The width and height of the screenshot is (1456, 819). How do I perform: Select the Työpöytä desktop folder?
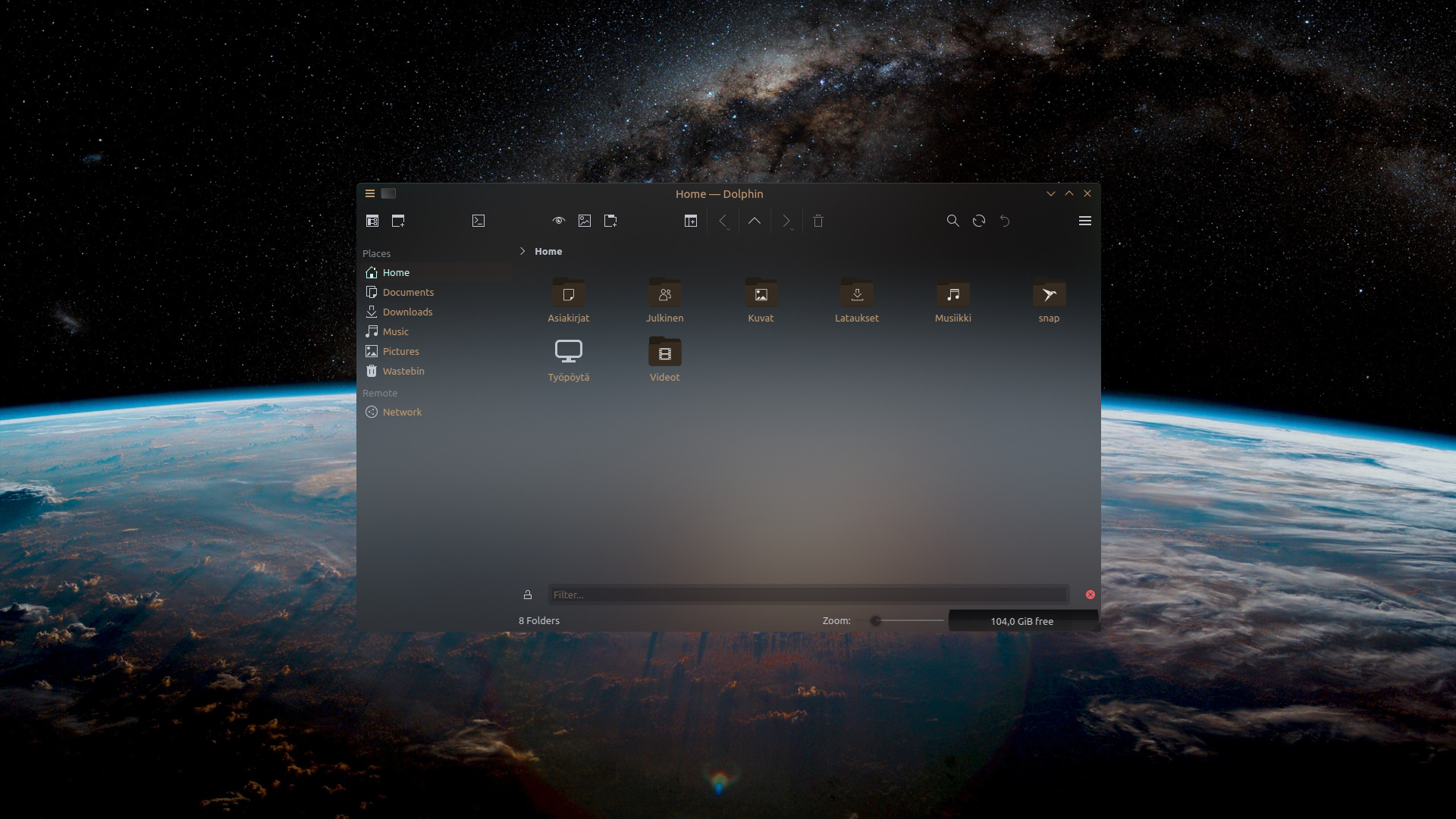click(x=569, y=360)
